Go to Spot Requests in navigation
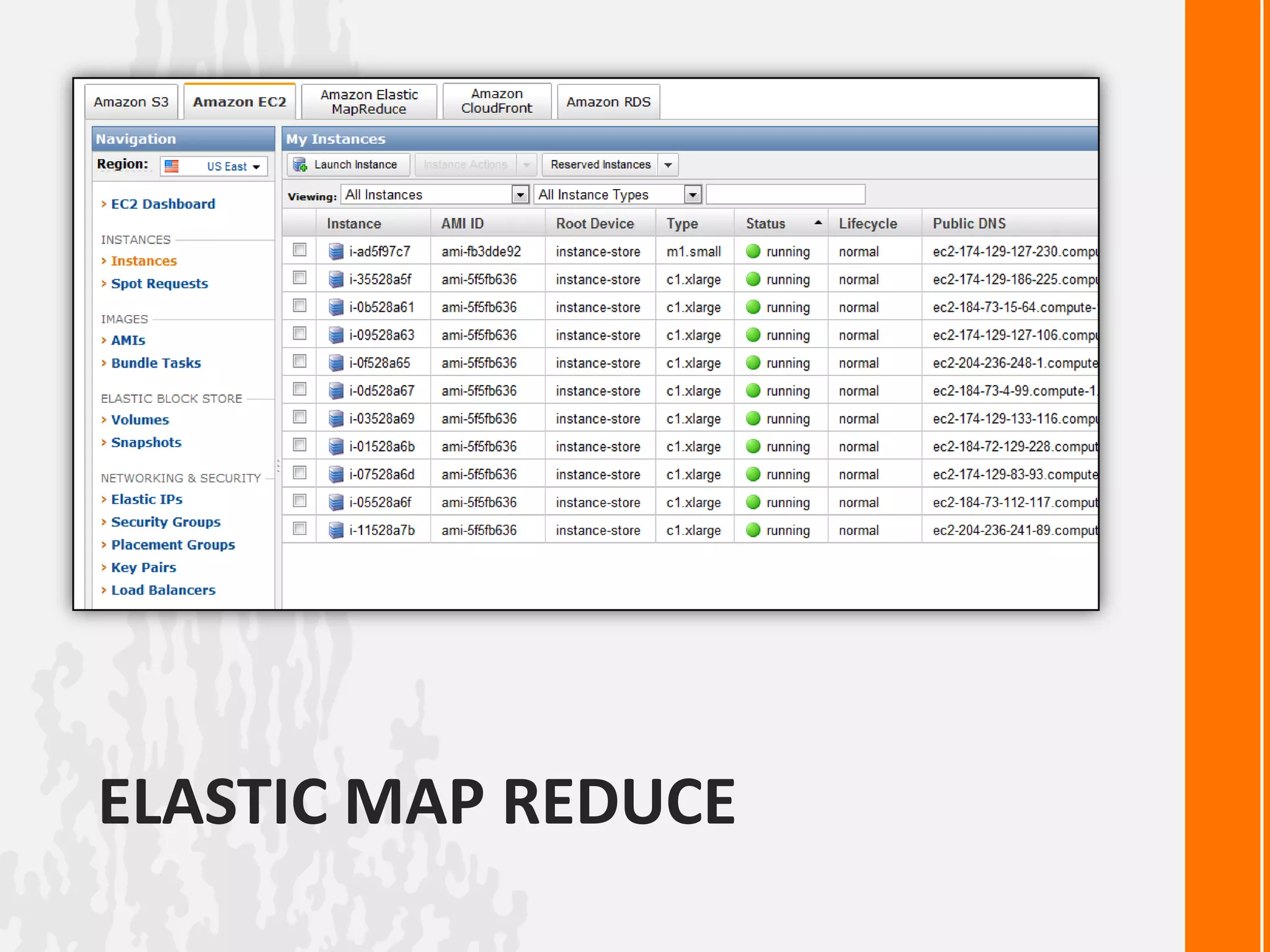Viewport: 1270px width, 952px height. (159, 283)
